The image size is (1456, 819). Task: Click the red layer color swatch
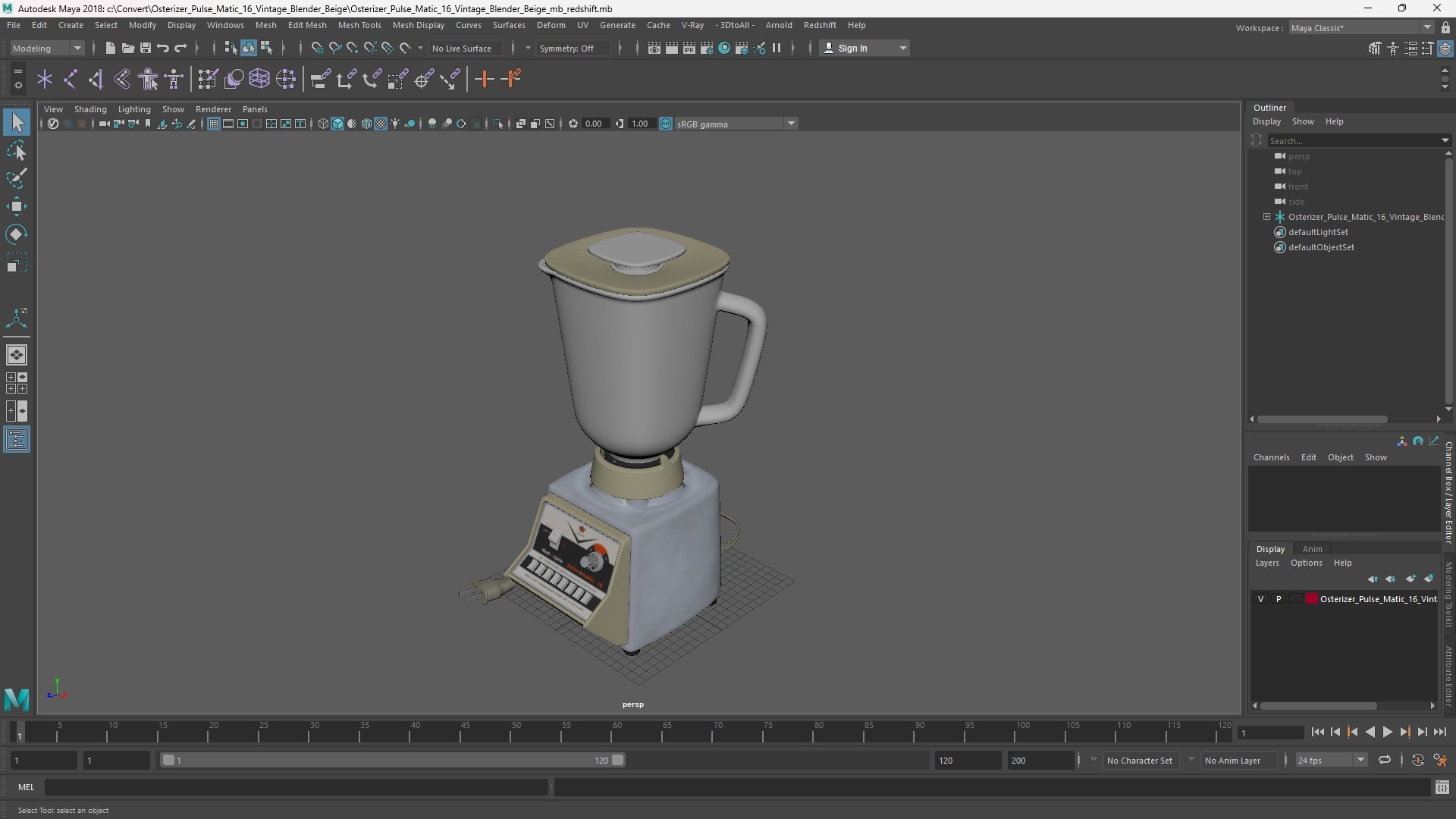[x=1312, y=599]
